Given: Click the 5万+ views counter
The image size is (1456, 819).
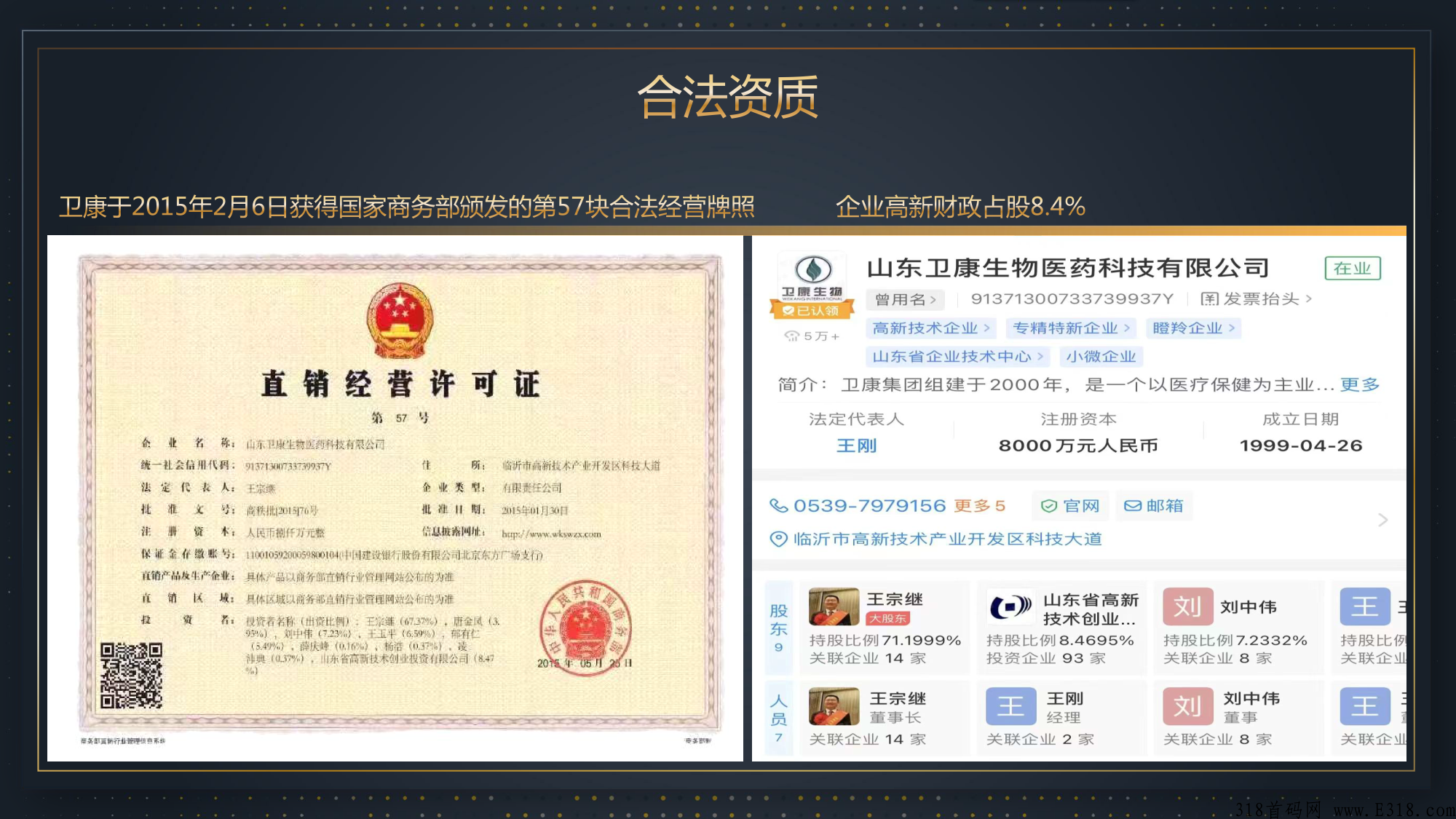Looking at the screenshot, I should 812,336.
